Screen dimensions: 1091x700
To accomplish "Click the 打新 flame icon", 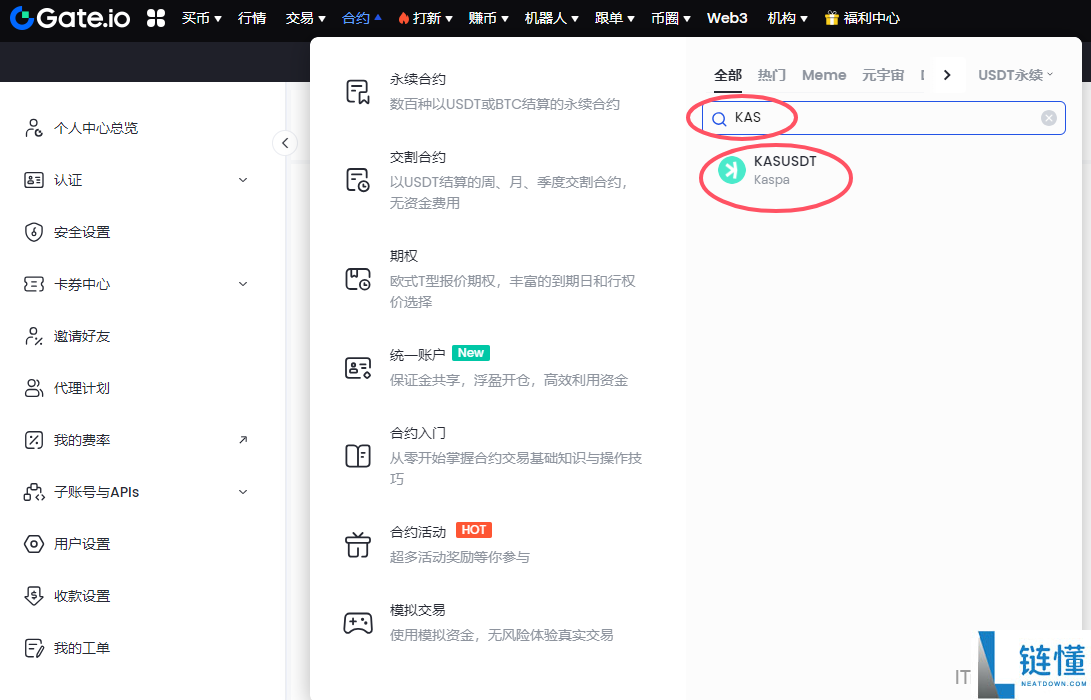I will 403,18.
